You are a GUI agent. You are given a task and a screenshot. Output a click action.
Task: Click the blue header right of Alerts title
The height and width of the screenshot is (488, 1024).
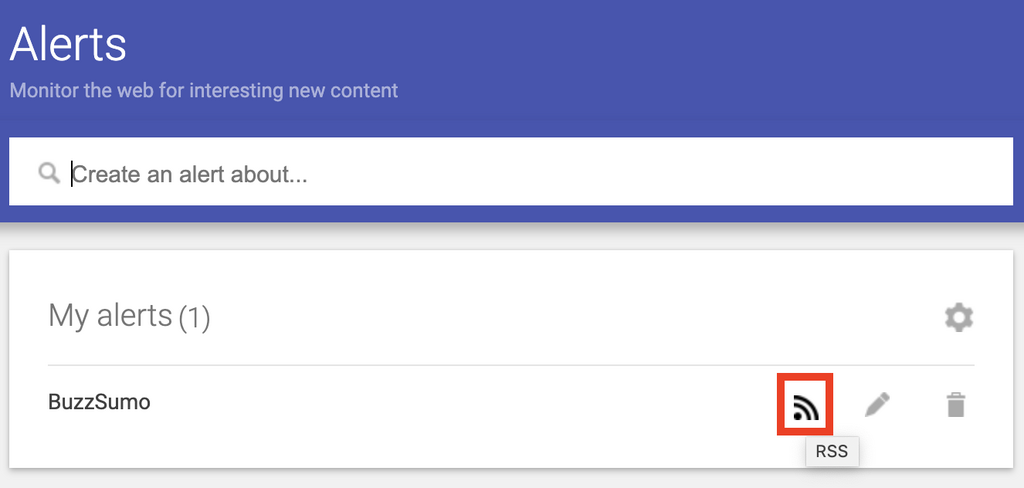click(600, 50)
